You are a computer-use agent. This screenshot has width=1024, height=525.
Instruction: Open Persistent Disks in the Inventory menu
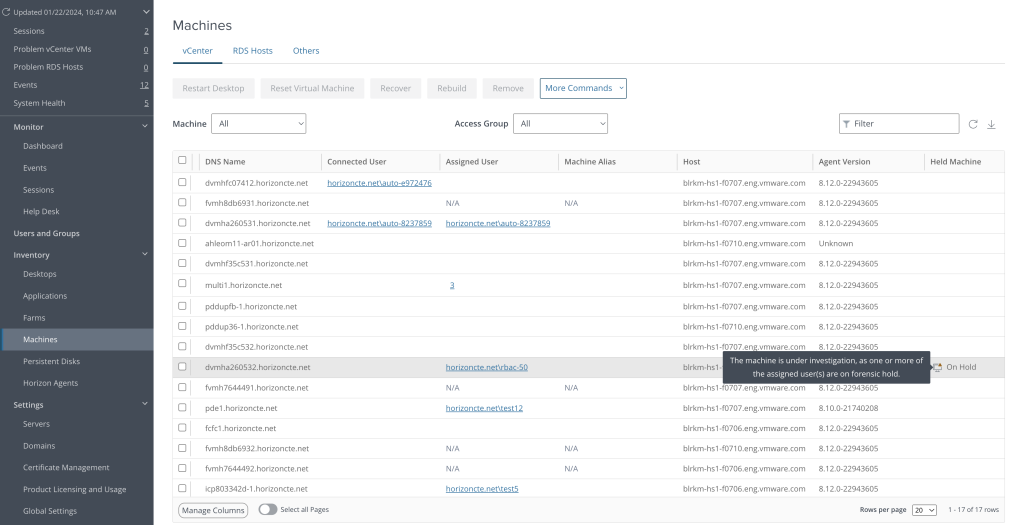[51, 361]
